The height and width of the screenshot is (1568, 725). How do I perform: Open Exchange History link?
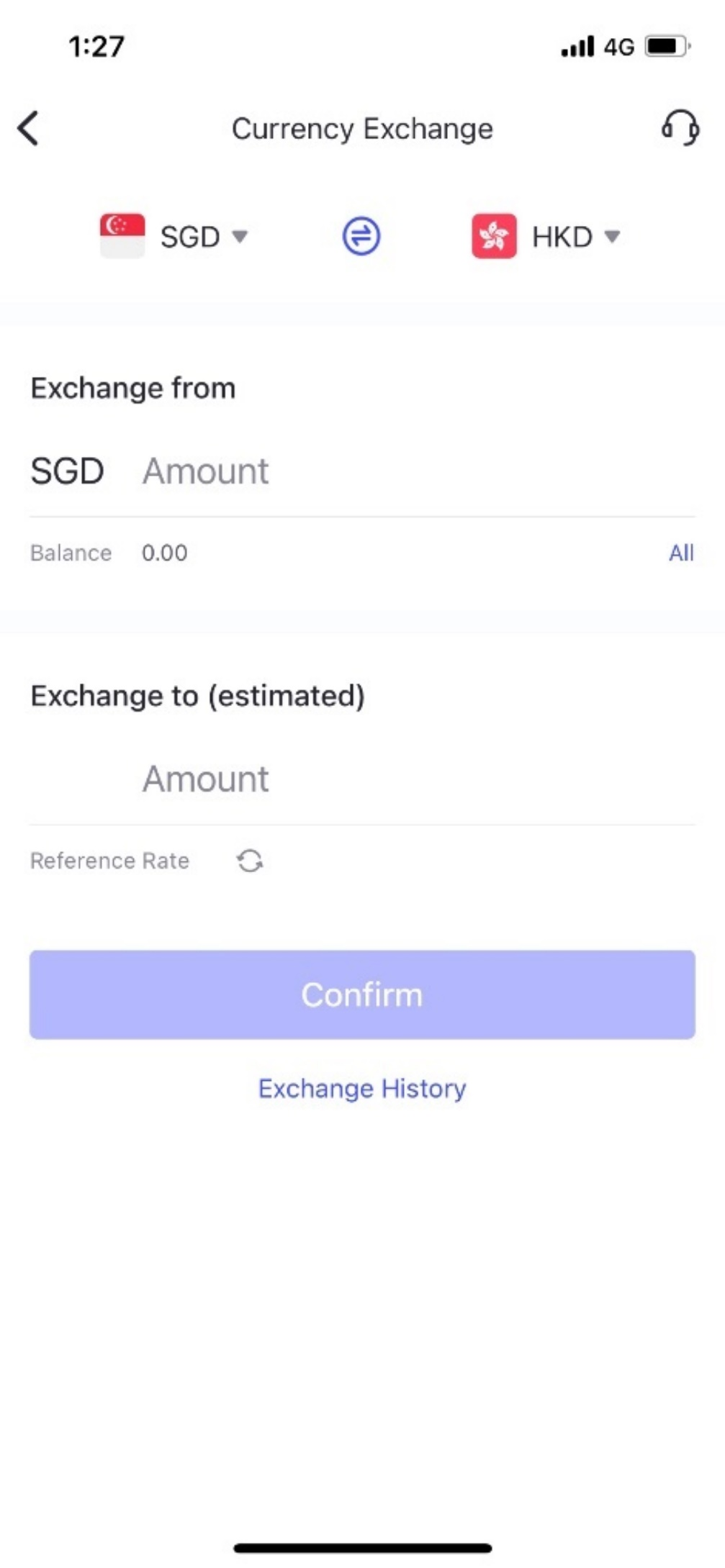click(x=362, y=1089)
